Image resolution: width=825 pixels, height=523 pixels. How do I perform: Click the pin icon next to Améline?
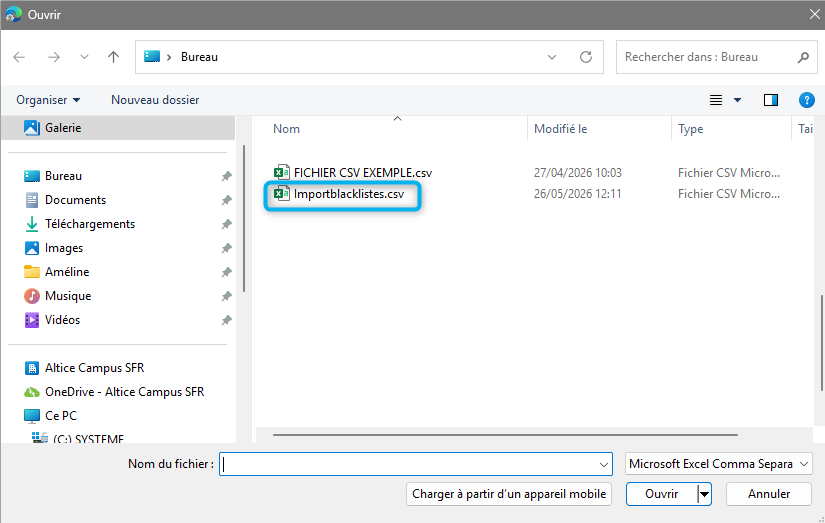point(226,272)
